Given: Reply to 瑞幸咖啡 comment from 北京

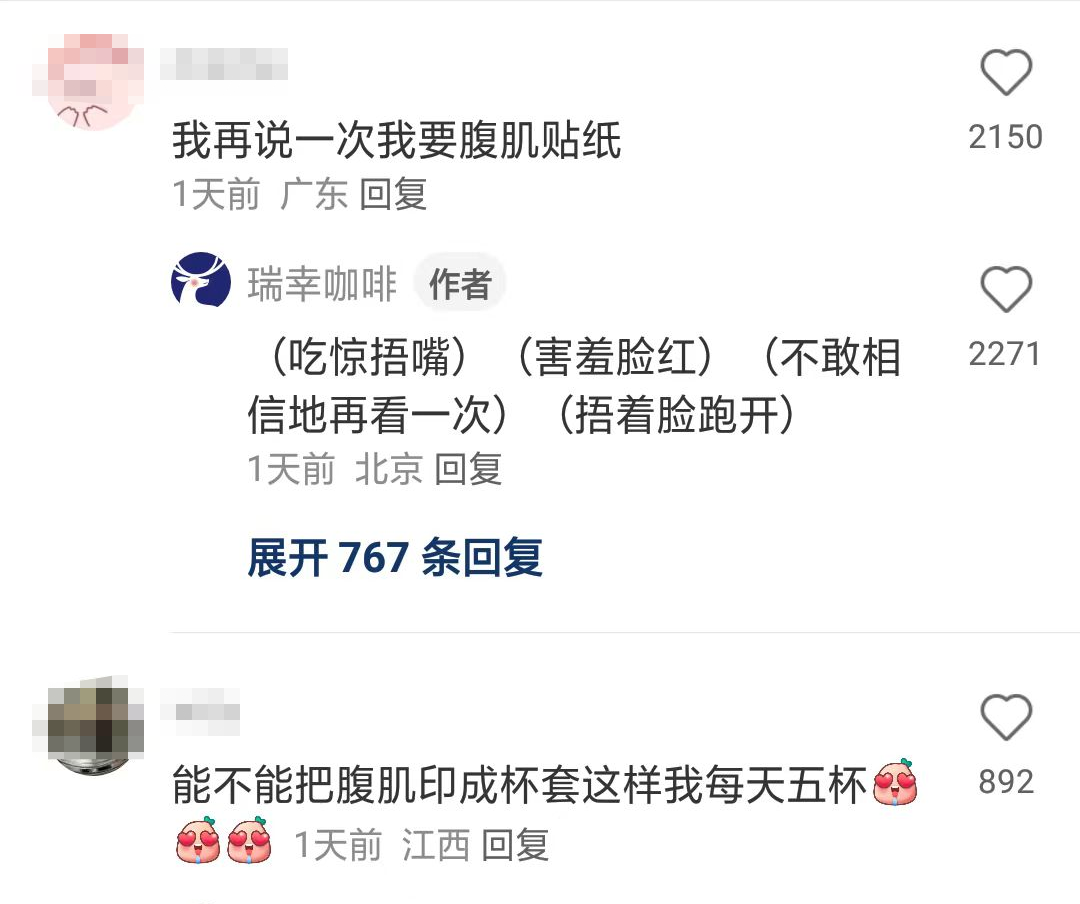Looking at the screenshot, I should click(468, 469).
